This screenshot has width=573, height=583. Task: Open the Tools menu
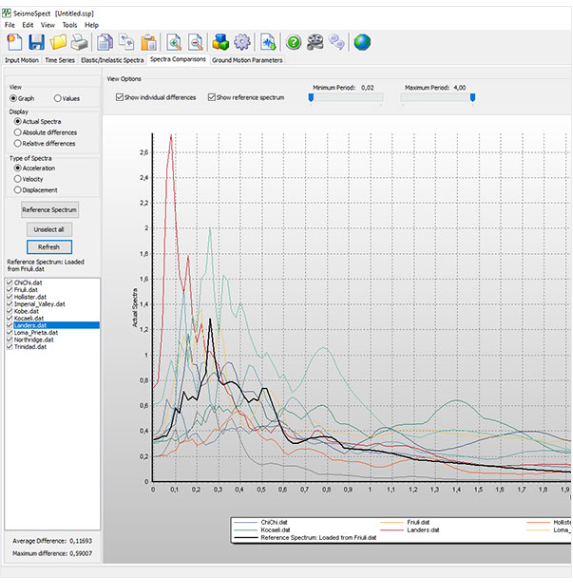[x=70, y=25]
